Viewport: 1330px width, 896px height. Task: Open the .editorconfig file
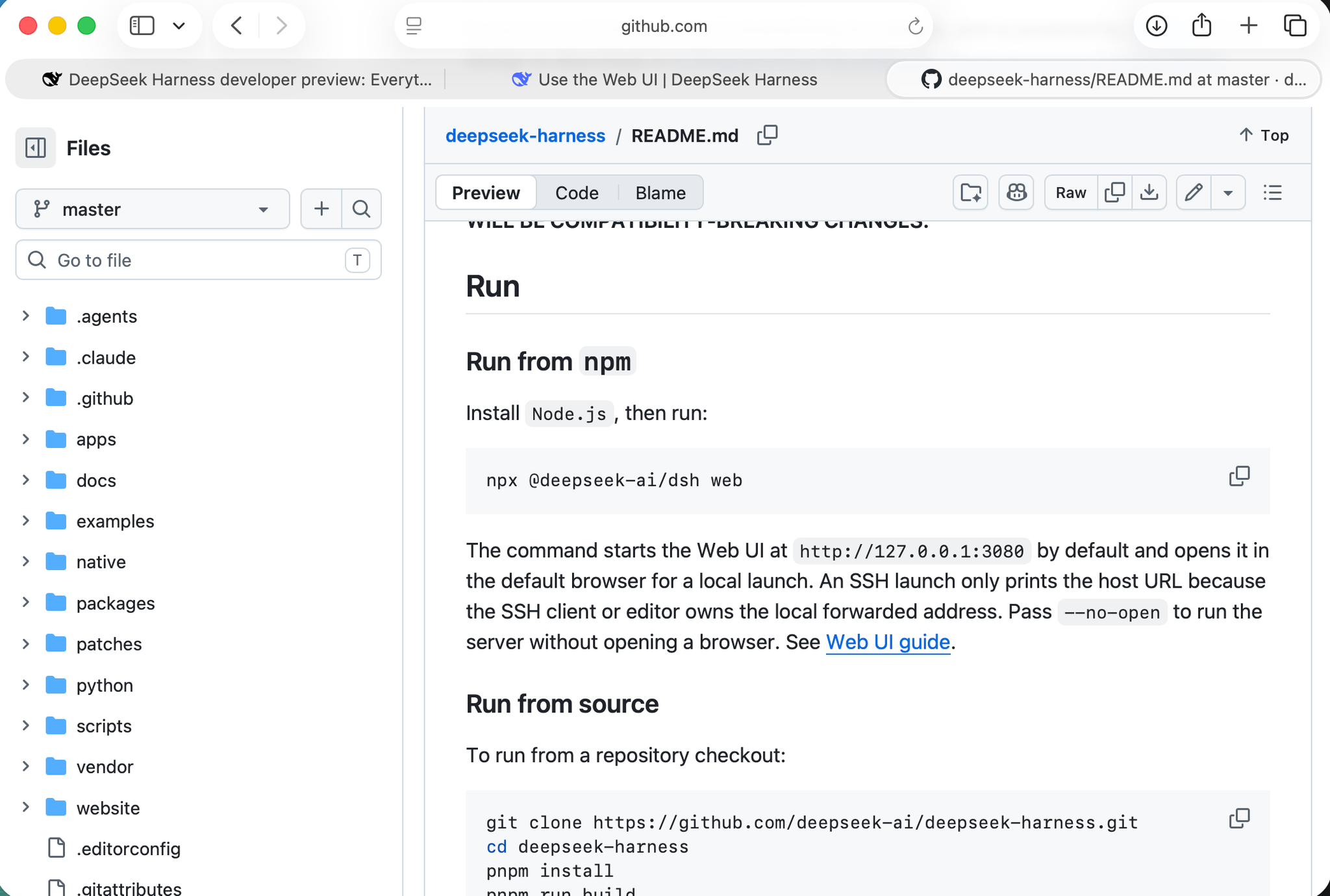tap(128, 849)
